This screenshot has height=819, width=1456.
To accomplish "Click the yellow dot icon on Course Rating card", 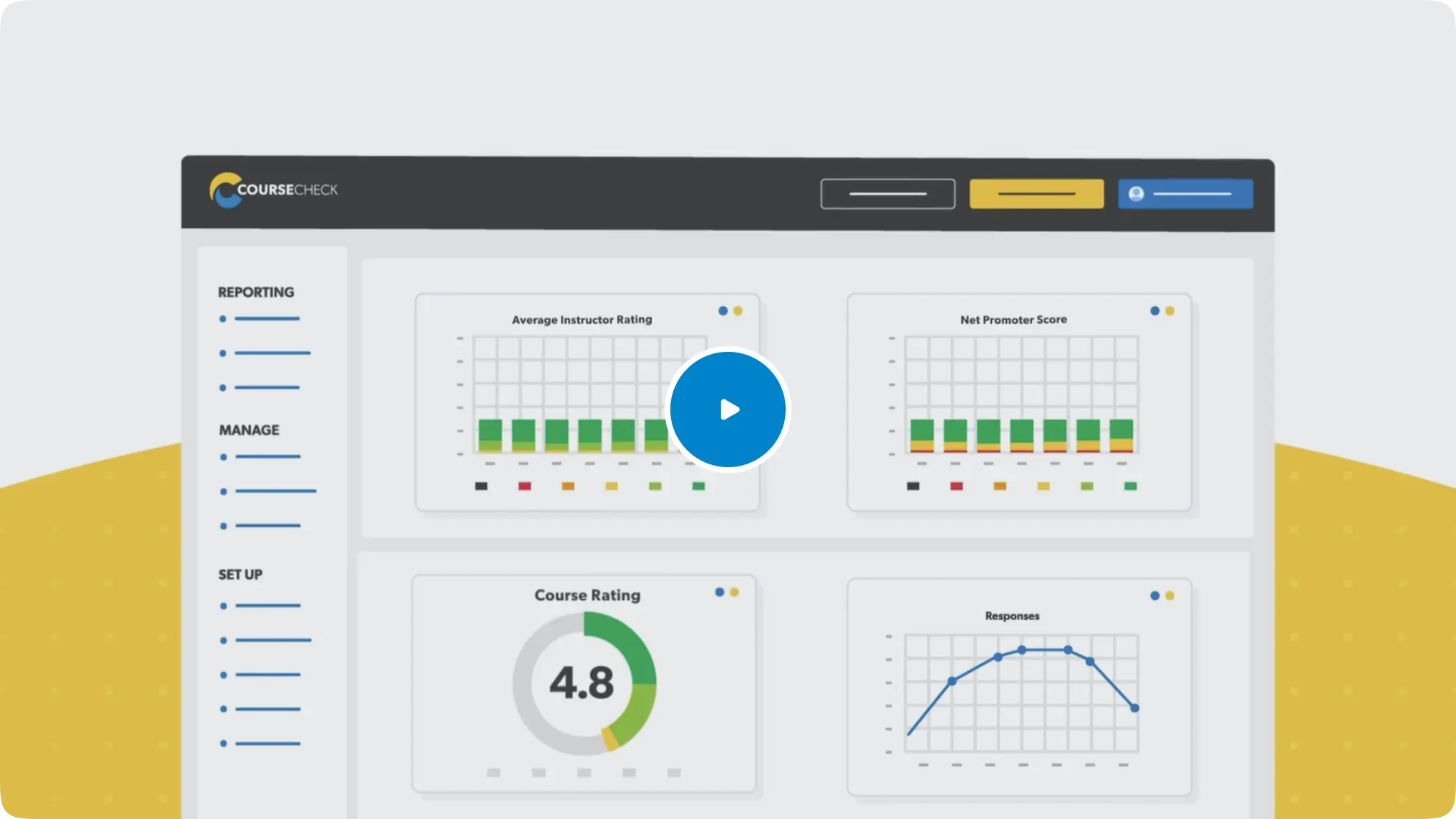I will pyautogui.click(x=734, y=591).
